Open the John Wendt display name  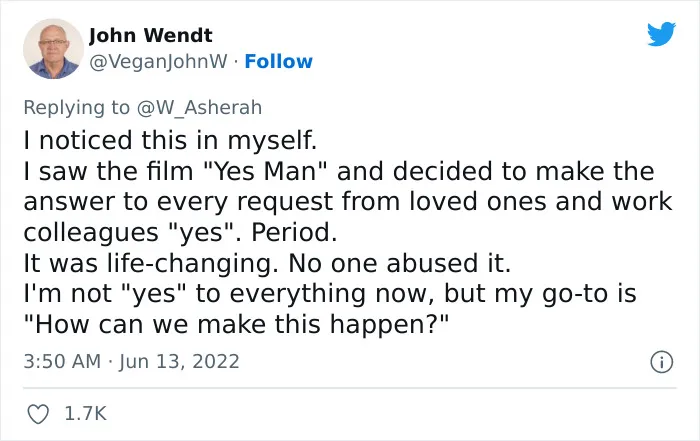point(150,35)
